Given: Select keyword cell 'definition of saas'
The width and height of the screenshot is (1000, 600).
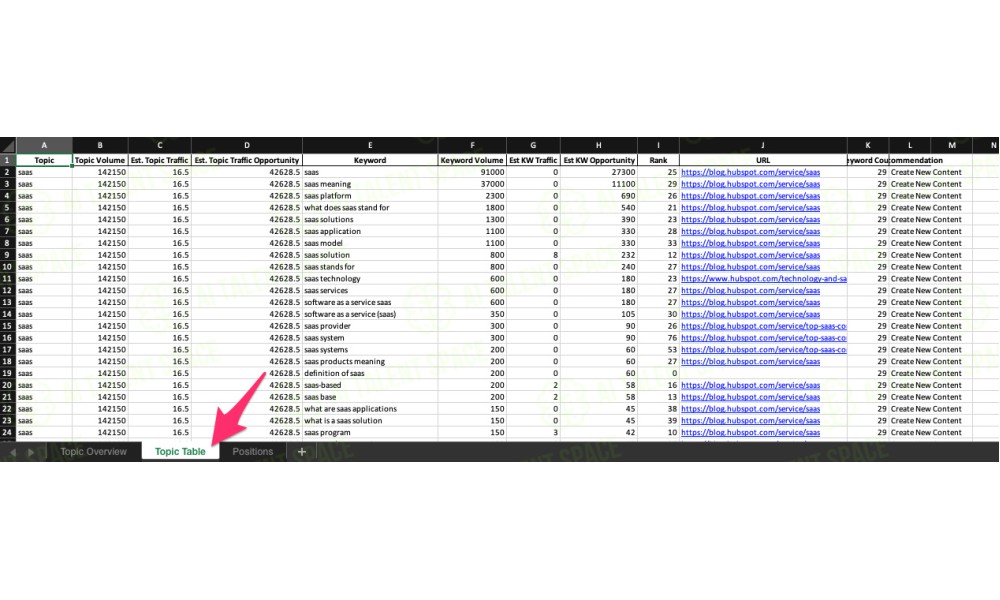Looking at the screenshot, I should pos(370,374).
